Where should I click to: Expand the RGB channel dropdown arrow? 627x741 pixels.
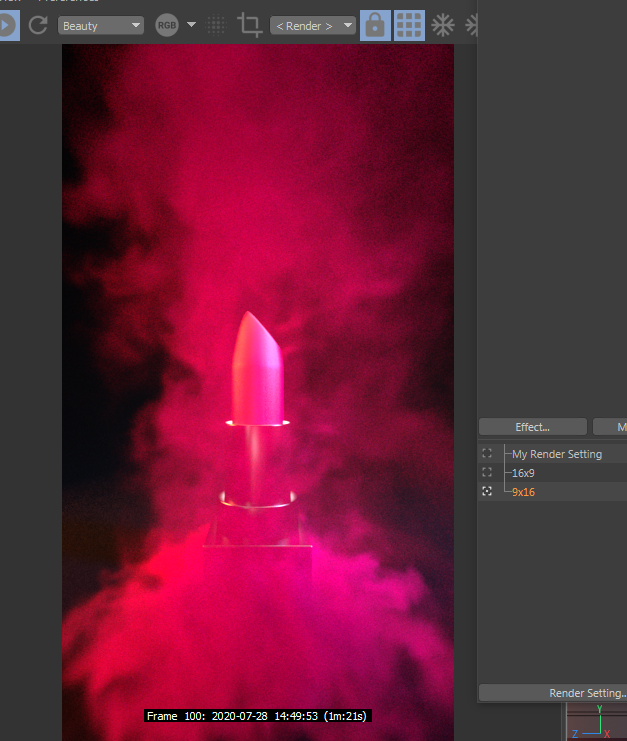[191, 25]
